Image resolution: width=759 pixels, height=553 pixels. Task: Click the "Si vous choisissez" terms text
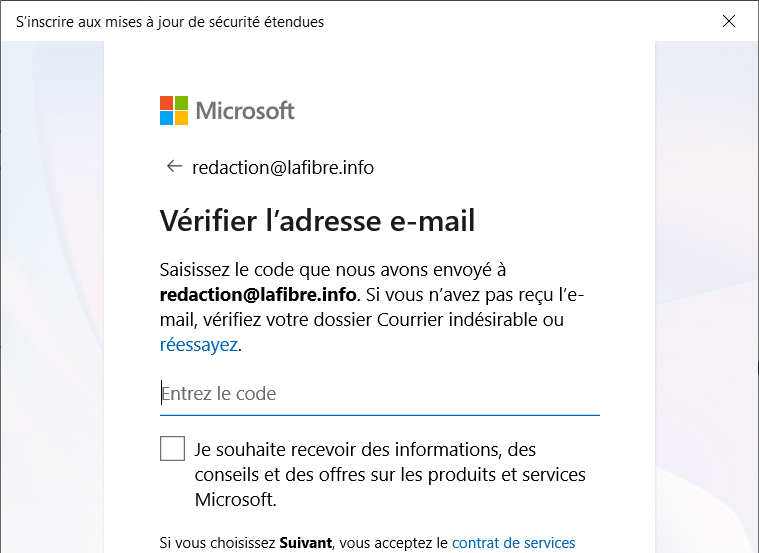(x=217, y=543)
